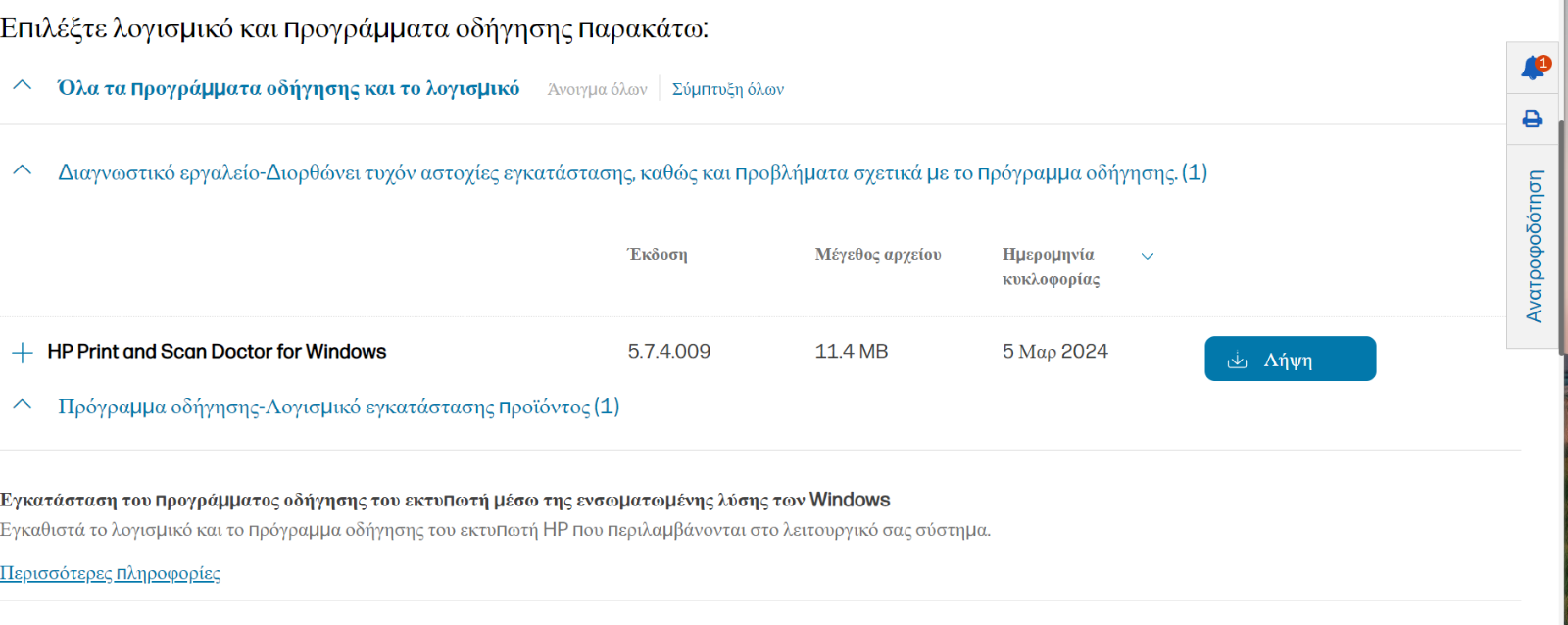Click the Λήψη download button
This screenshot has height=625, width=1568.
(1291, 359)
